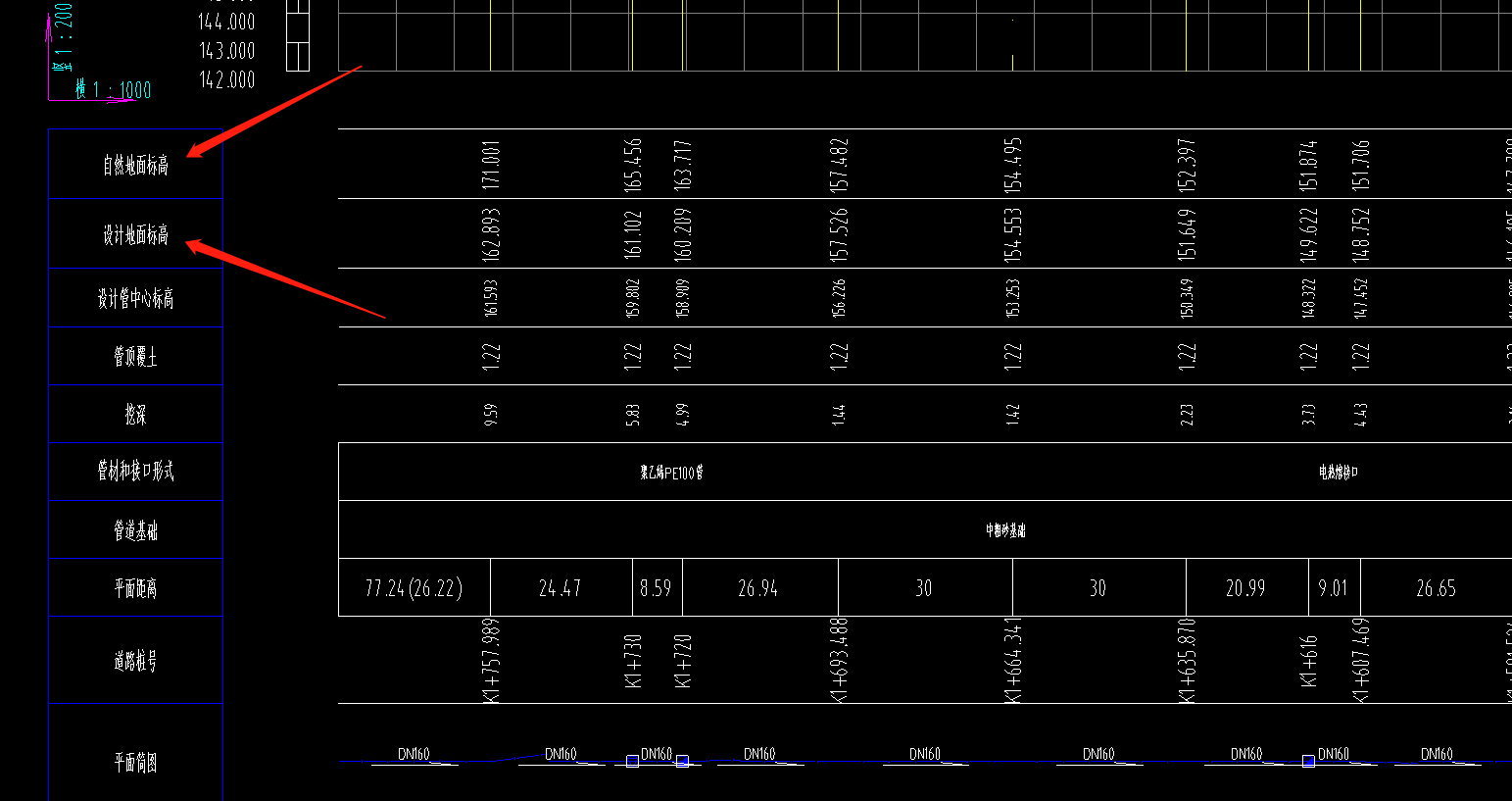Screen dimensions: 1512x801
Task: Pick excavation depth value 1.44
Action: point(839,415)
